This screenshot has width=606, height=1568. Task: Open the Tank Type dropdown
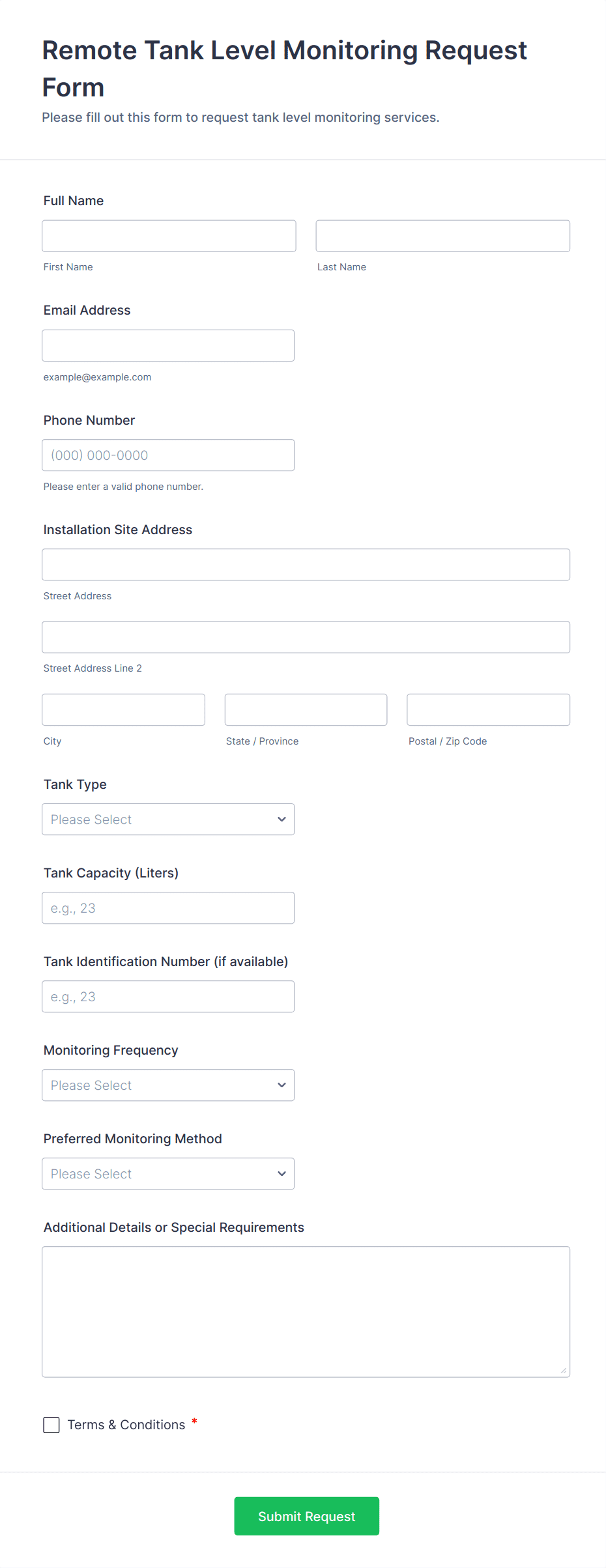click(x=167, y=820)
